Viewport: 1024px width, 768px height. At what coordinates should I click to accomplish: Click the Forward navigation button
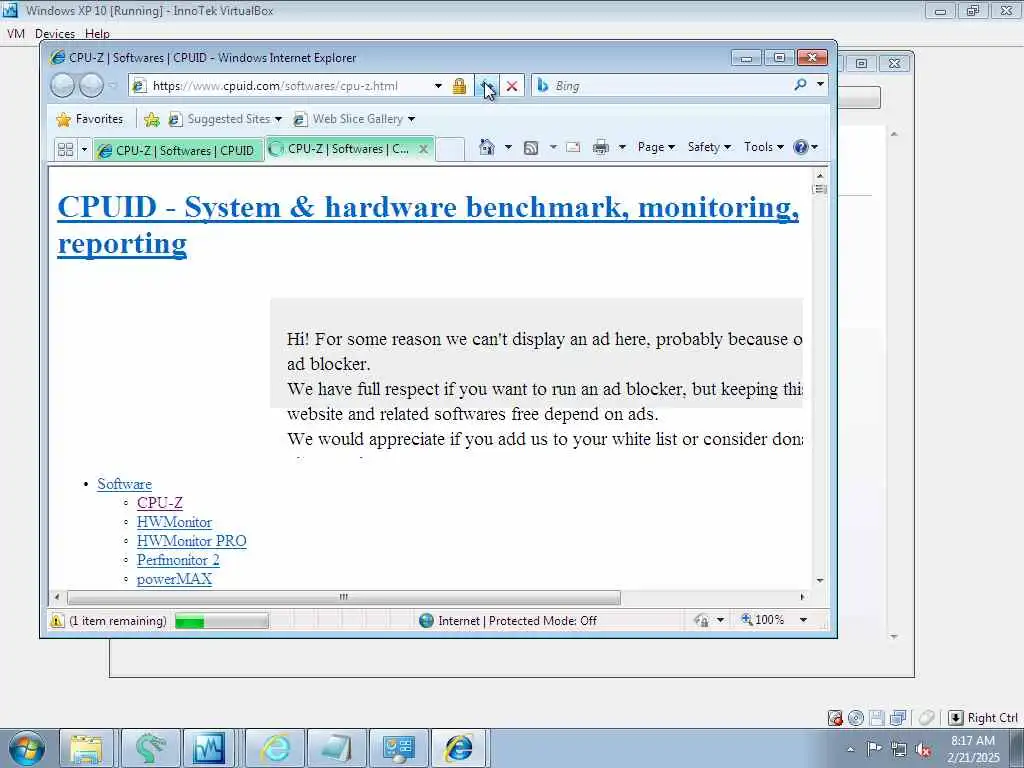pos(91,86)
